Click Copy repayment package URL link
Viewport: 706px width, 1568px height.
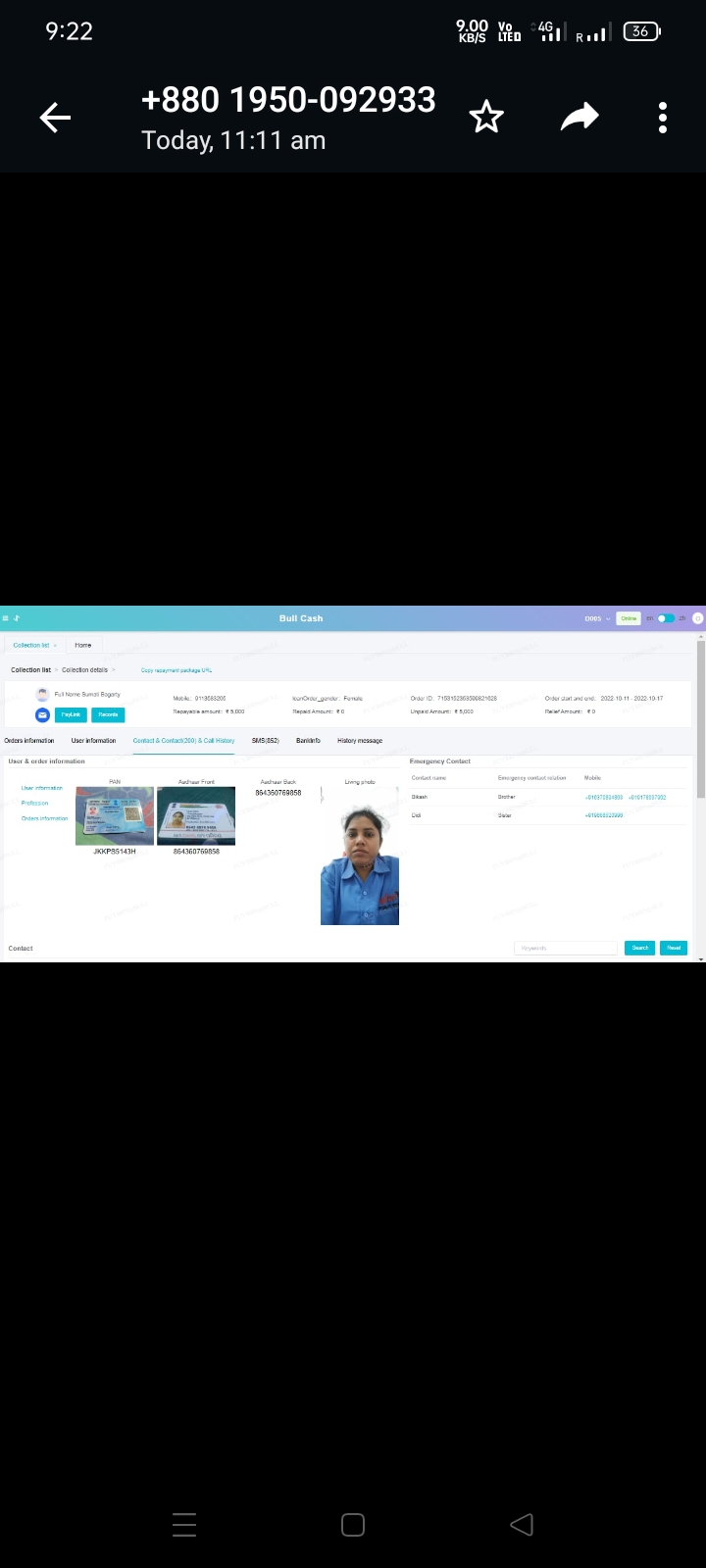[176, 670]
